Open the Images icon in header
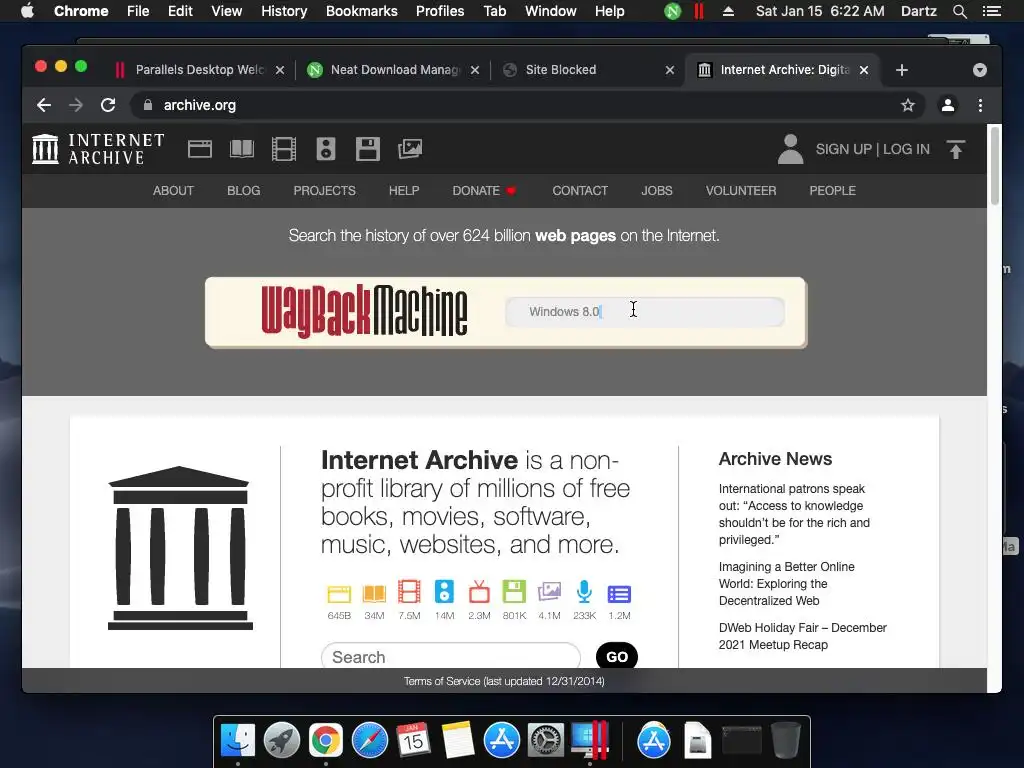Image resolution: width=1024 pixels, height=768 pixels. [410, 149]
